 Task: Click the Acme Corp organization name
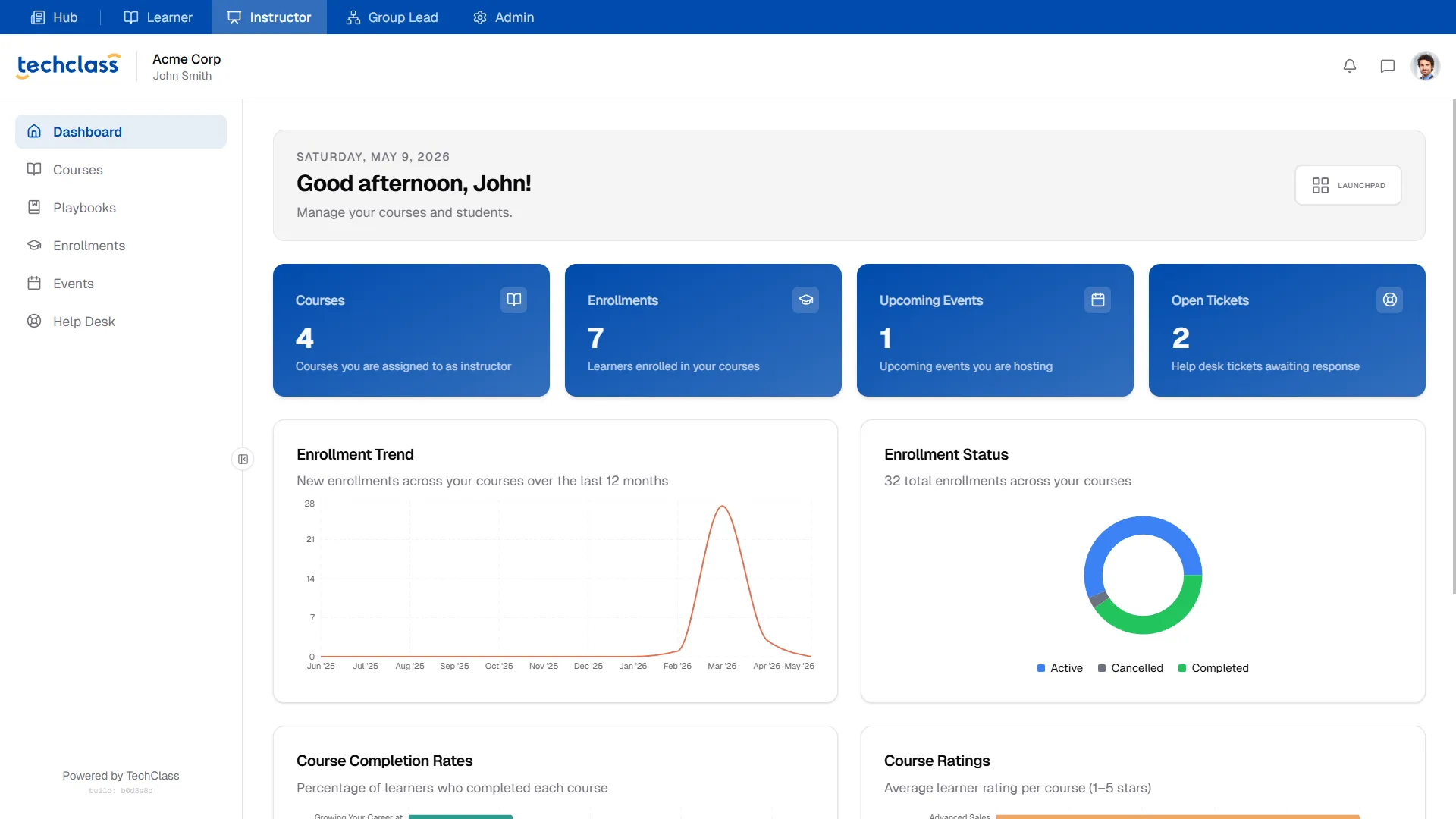coord(187,59)
